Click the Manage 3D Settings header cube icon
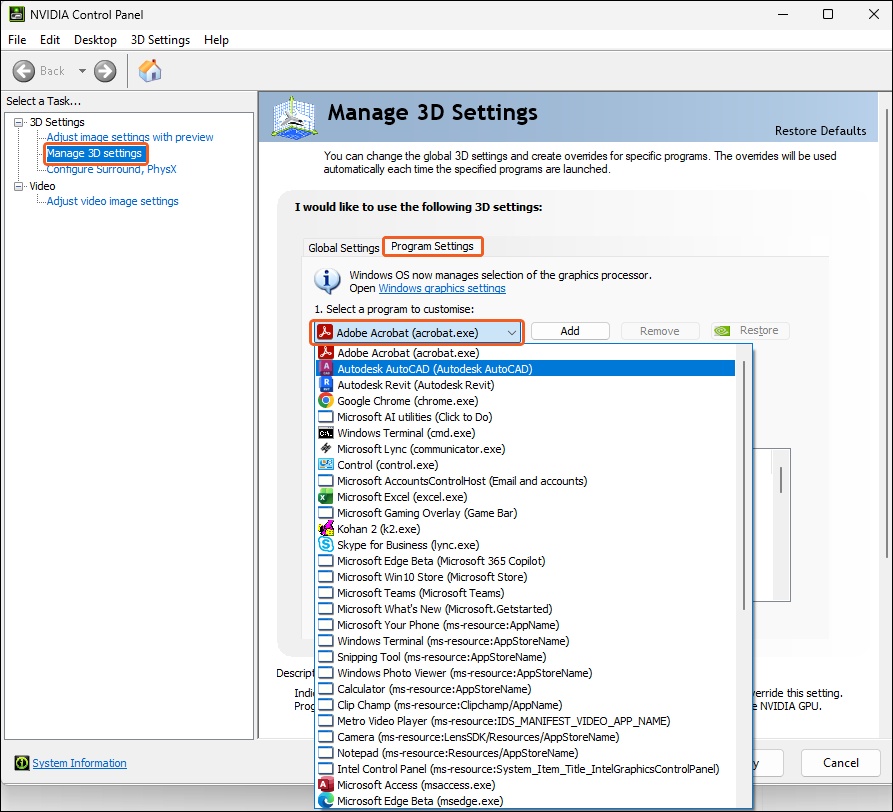The width and height of the screenshot is (893, 812). pos(294,117)
